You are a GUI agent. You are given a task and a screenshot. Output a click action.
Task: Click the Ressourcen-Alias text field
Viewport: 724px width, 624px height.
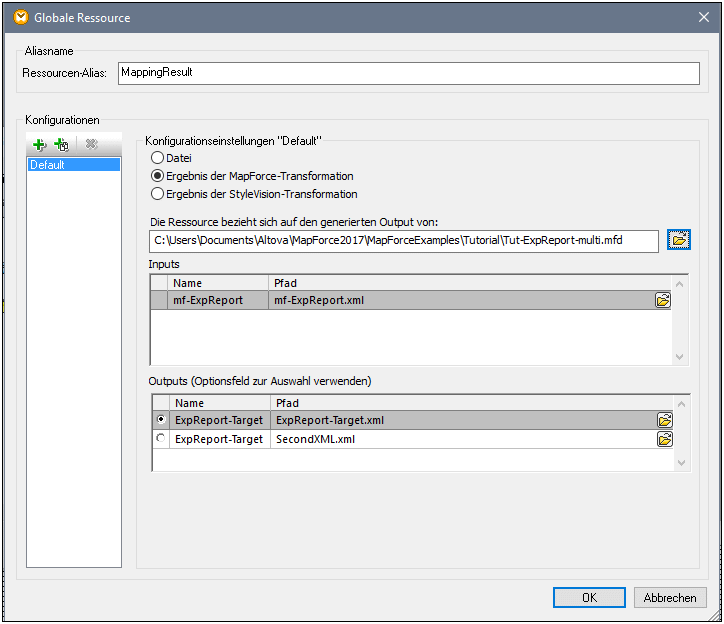click(408, 73)
